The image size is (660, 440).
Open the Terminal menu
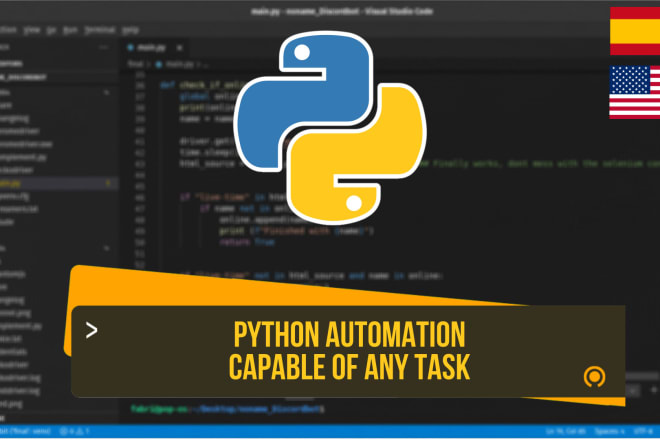click(x=100, y=30)
